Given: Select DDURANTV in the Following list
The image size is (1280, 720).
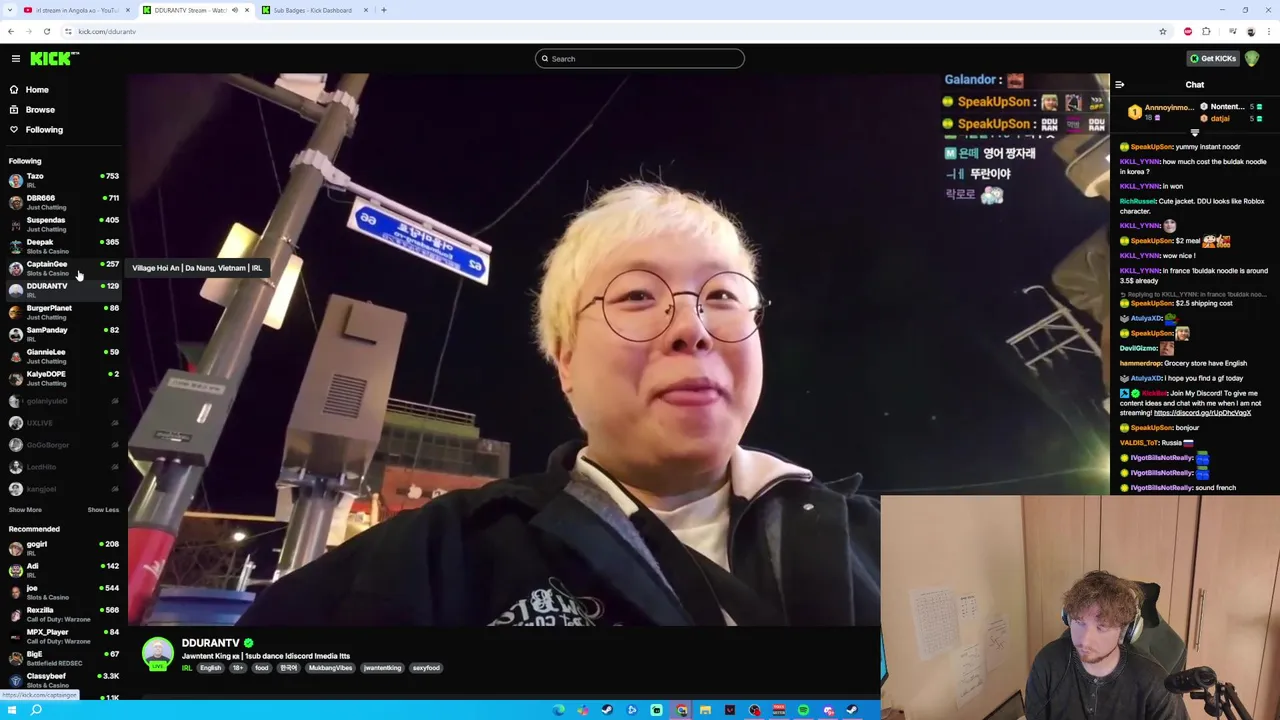Looking at the screenshot, I should pos(62,290).
